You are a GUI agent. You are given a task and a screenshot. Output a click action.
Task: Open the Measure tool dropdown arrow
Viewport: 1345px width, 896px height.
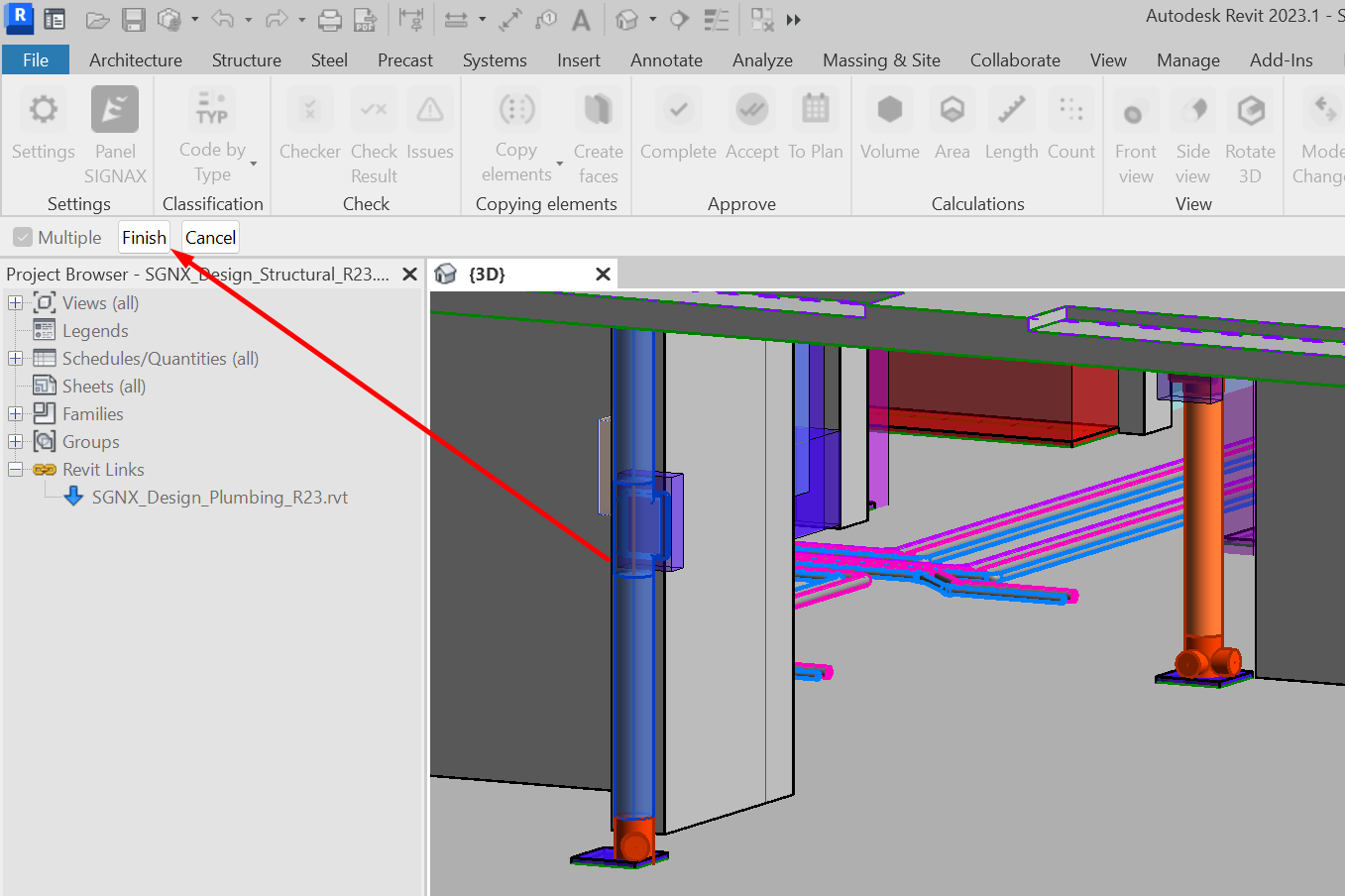coord(482,20)
